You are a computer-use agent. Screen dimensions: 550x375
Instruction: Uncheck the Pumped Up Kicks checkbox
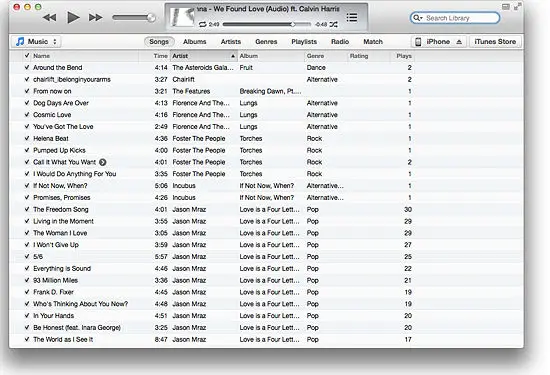pos(27,150)
